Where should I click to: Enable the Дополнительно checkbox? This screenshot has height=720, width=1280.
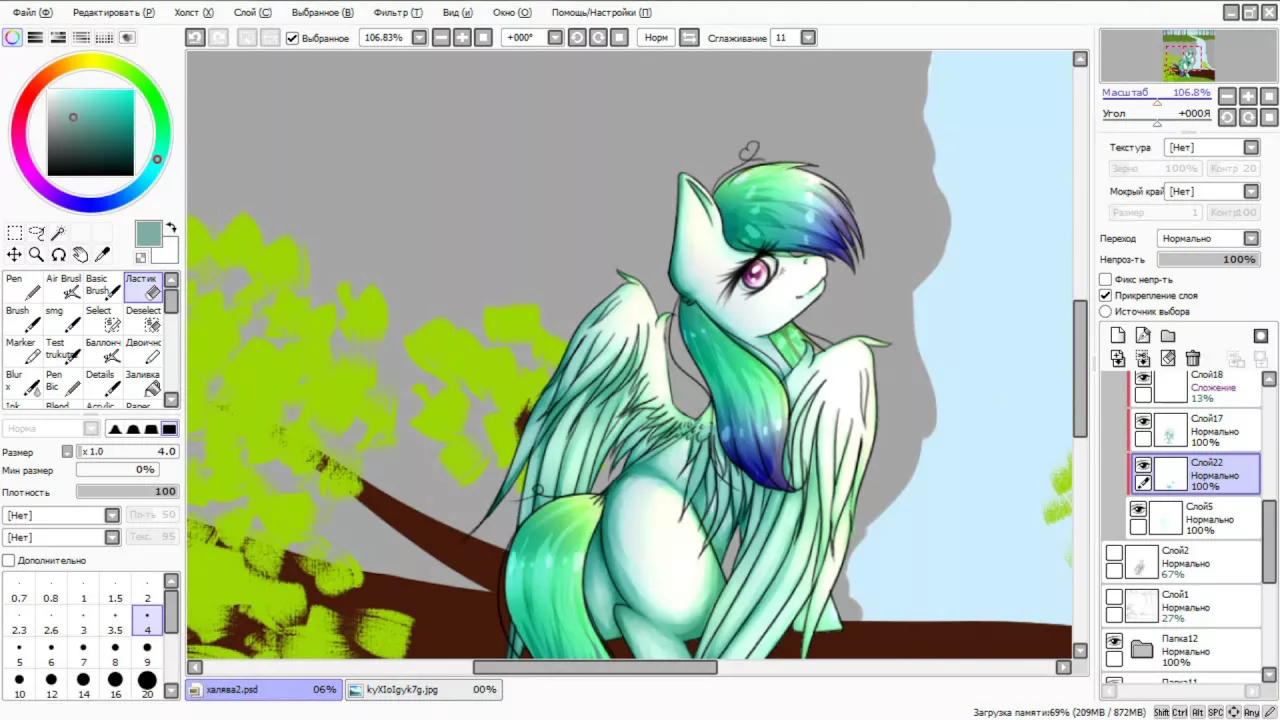(9, 561)
